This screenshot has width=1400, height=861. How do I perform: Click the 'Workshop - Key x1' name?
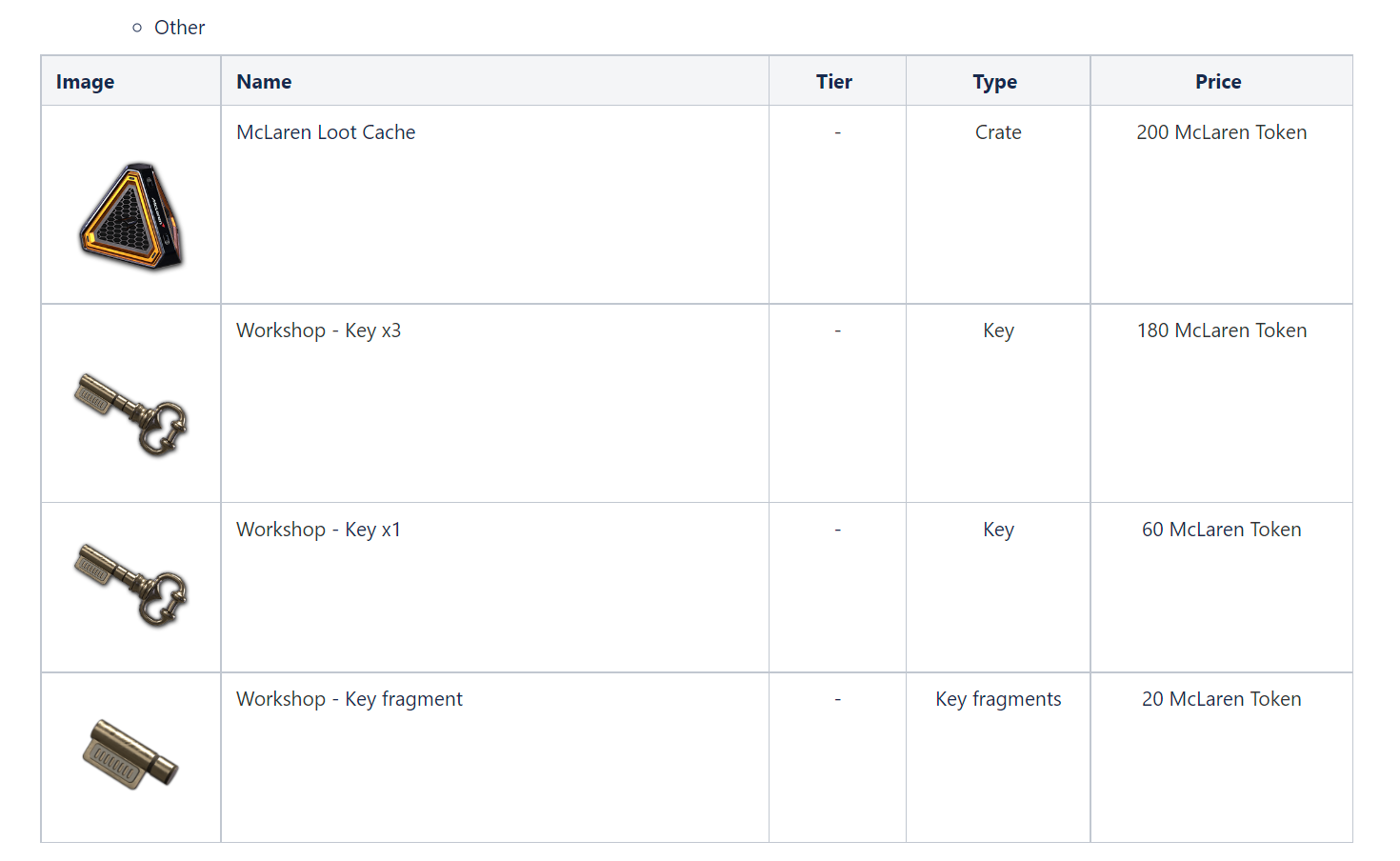click(318, 530)
